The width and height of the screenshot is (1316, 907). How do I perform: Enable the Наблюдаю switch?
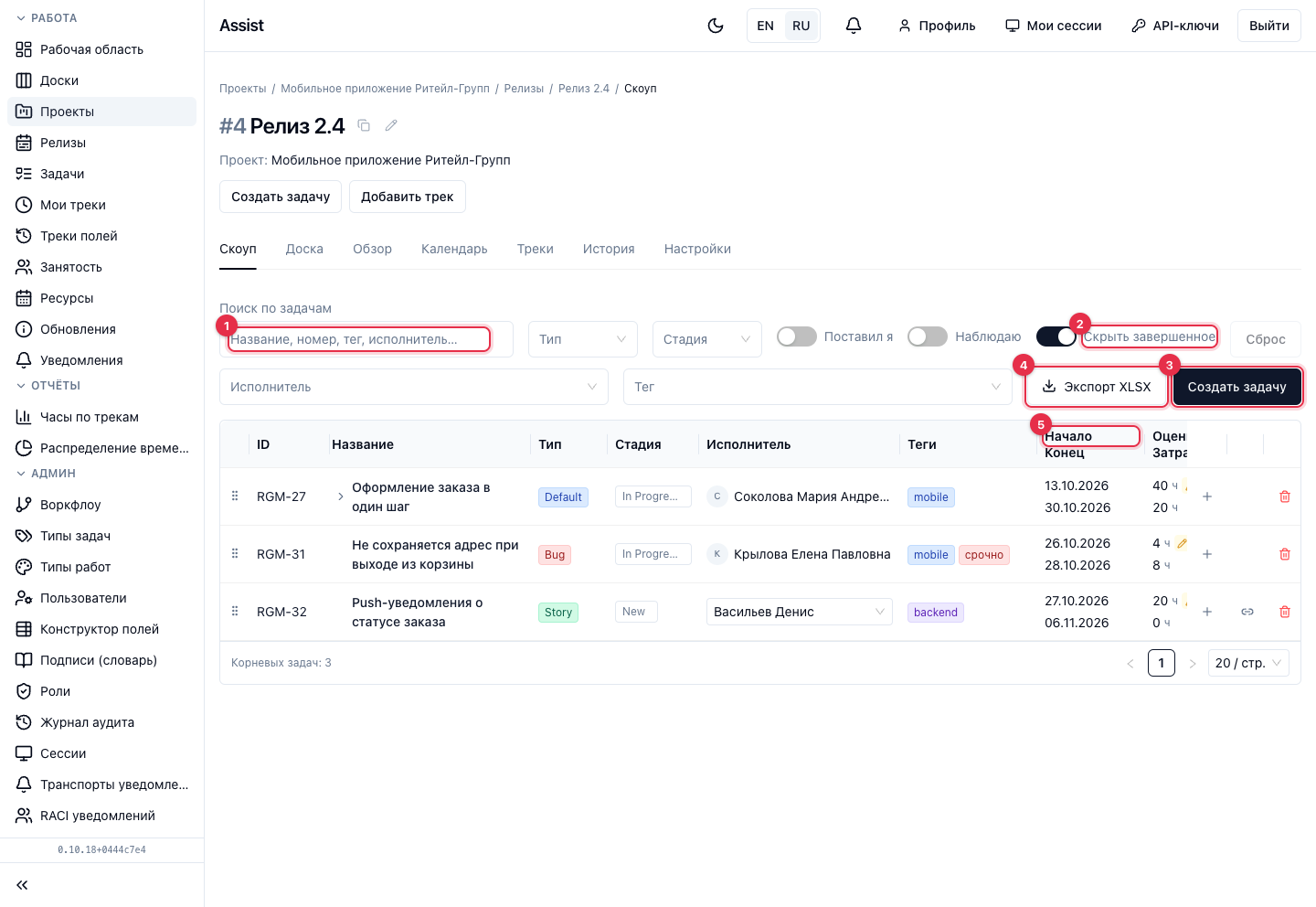point(928,336)
